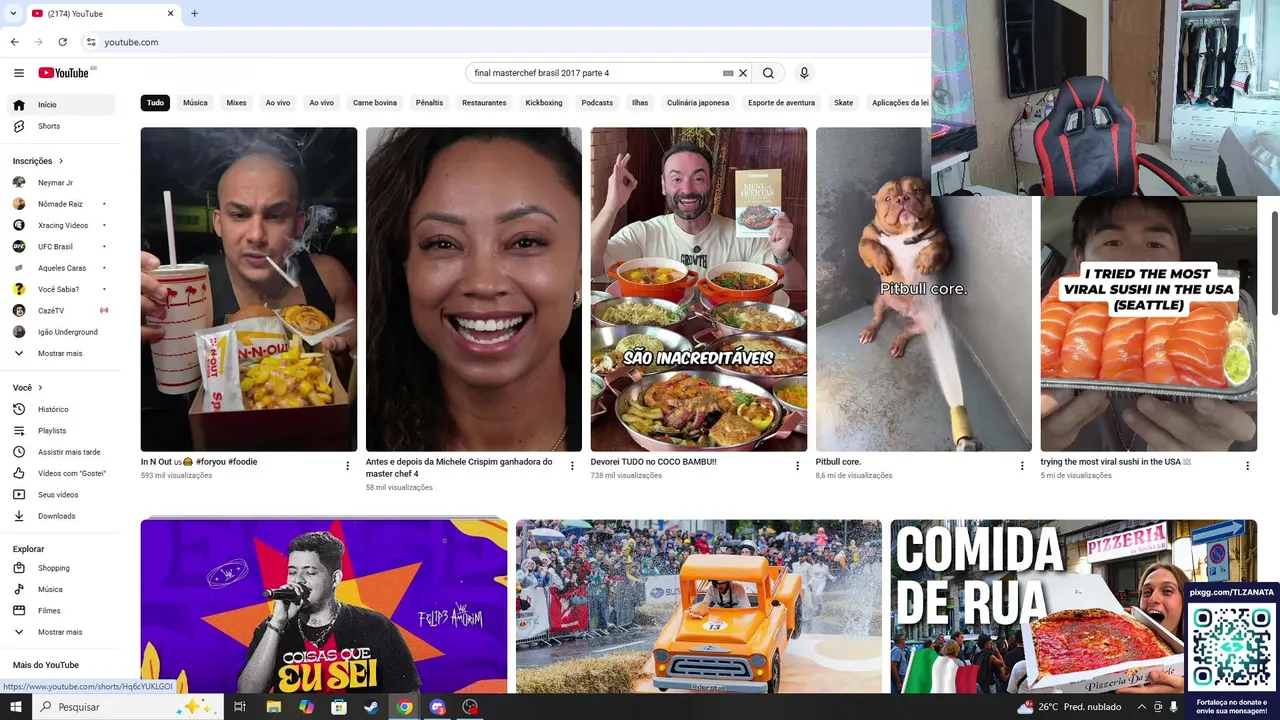Select the Carne bovina filter chip
Image resolution: width=1280 pixels, height=720 pixels.
(x=375, y=103)
